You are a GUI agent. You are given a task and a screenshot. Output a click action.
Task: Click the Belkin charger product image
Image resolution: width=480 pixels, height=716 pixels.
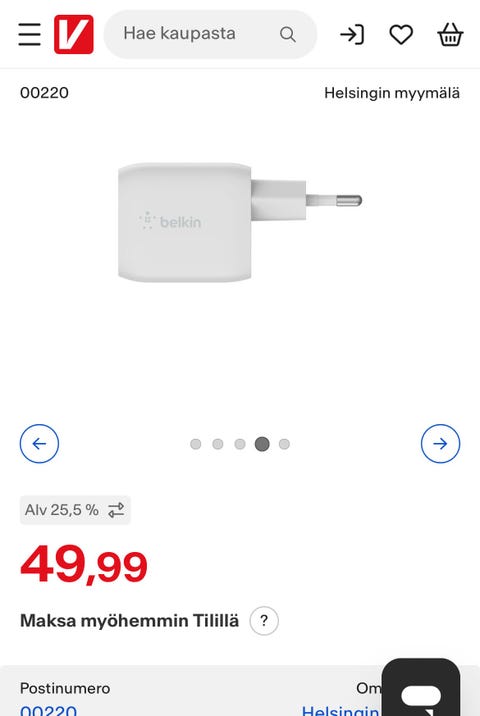point(240,222)
